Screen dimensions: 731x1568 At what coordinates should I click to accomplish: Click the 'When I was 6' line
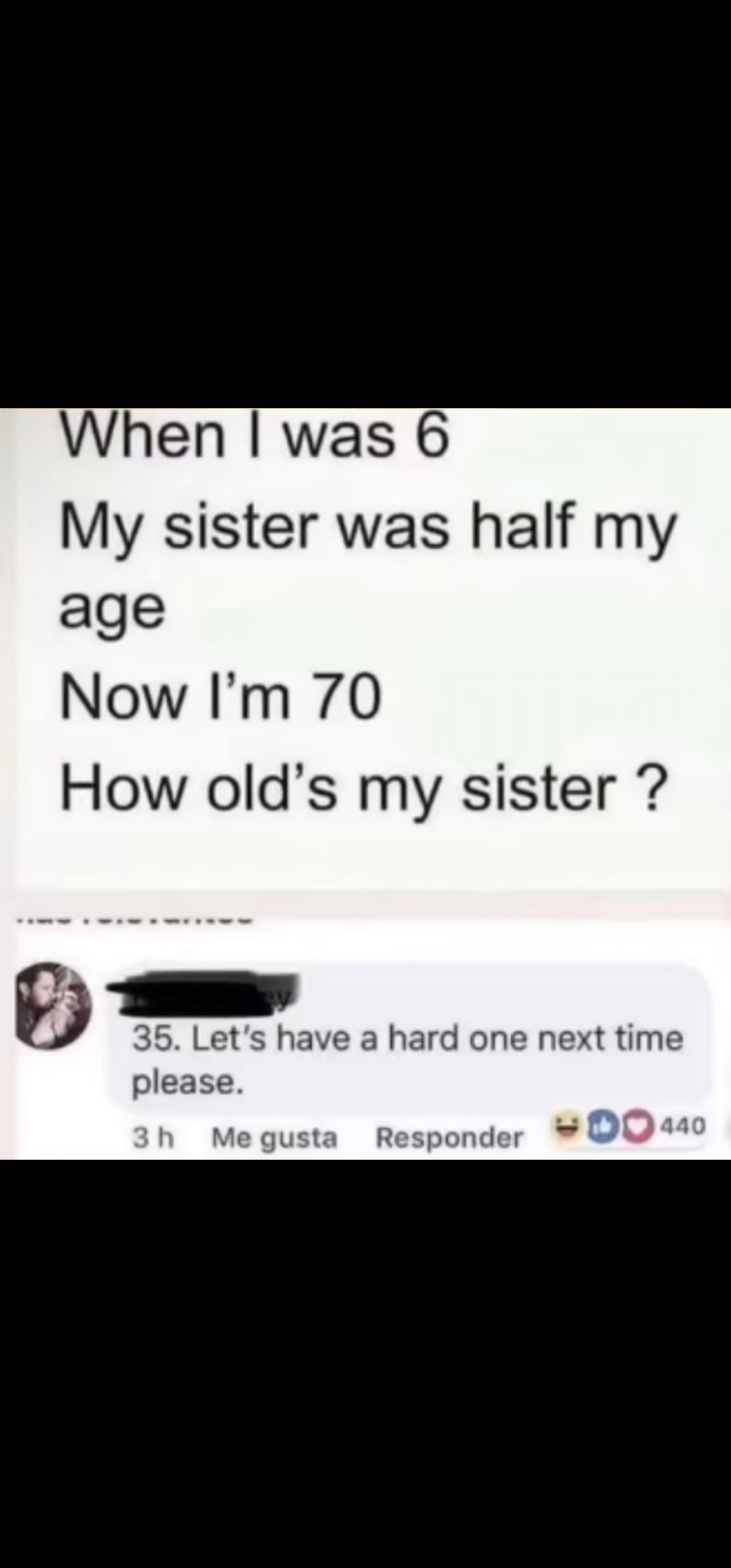coord(255,437)
